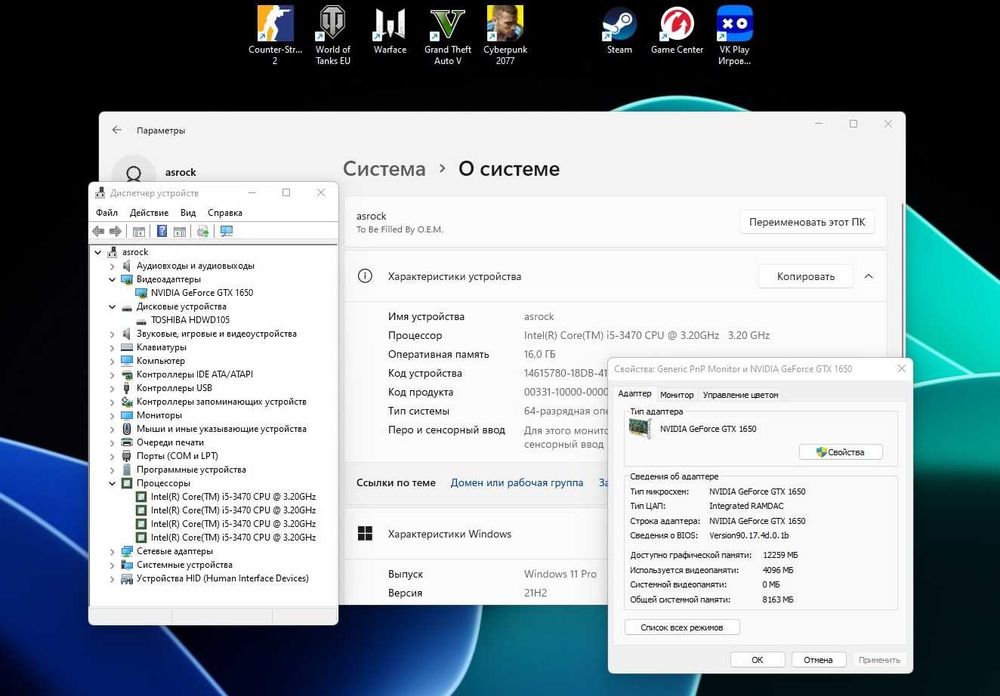This screenshot has width=1000, height=696.
Task: Launch Grand Theft Auto V shortcut
Action: point(448,35)
